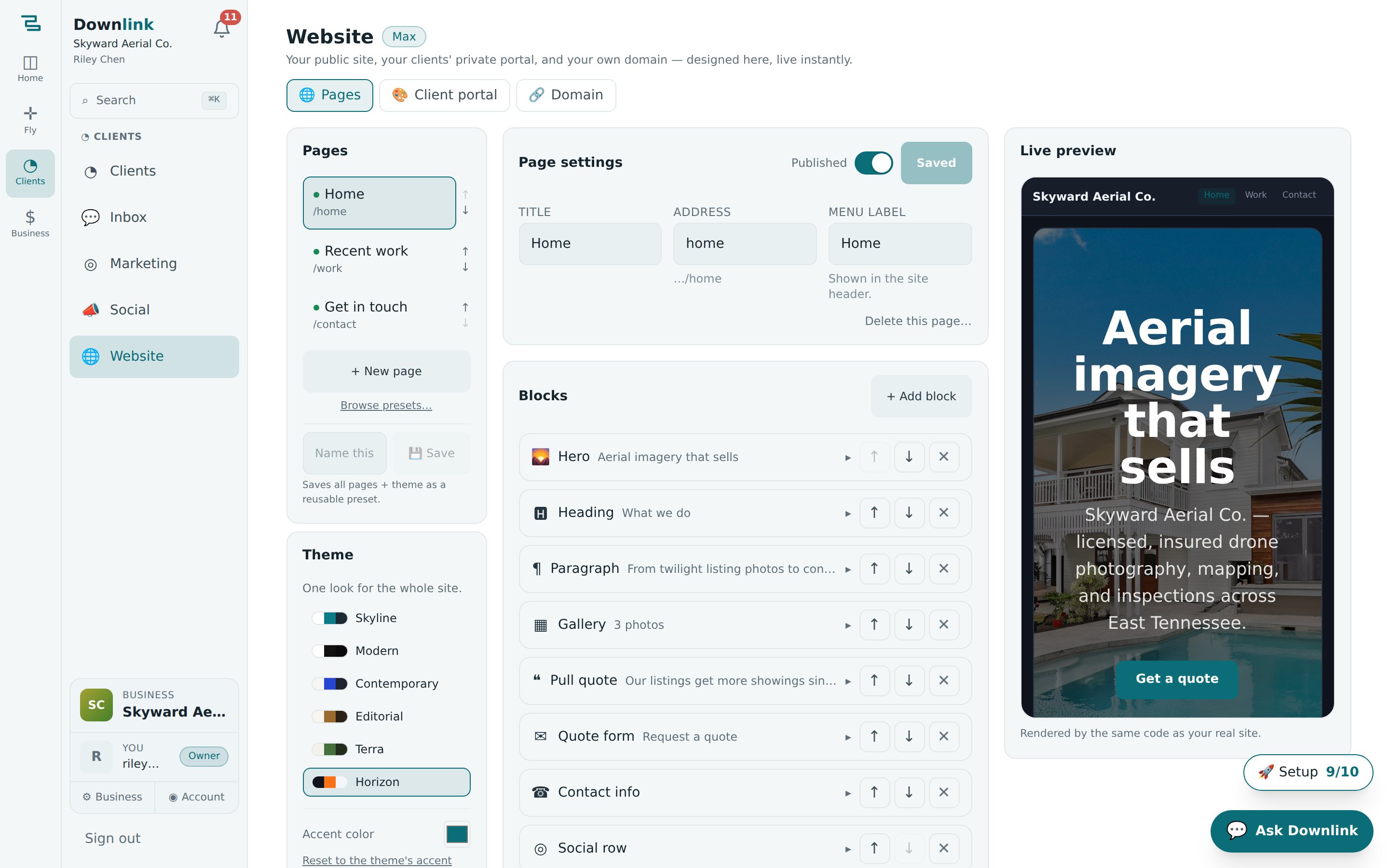Open Setup 9/10 checklist
Screen dimensions: 1389x868
pos(1308,772)
